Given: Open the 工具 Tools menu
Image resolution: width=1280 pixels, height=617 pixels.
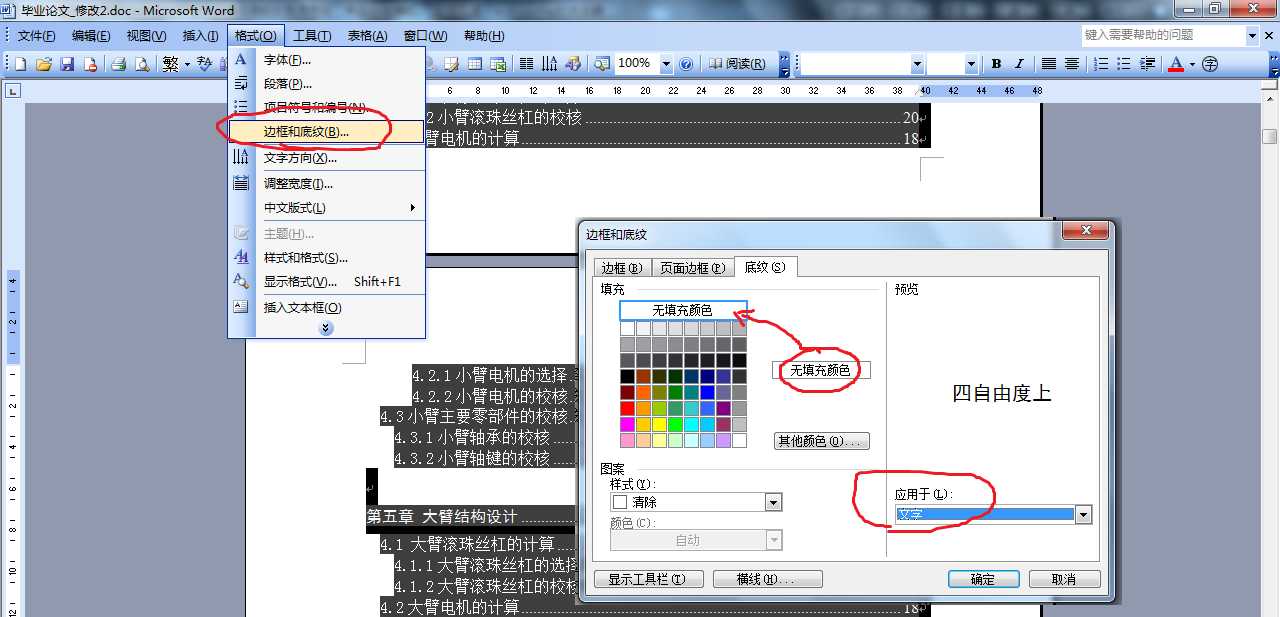Looking at the screenshot, I should 312,36.
